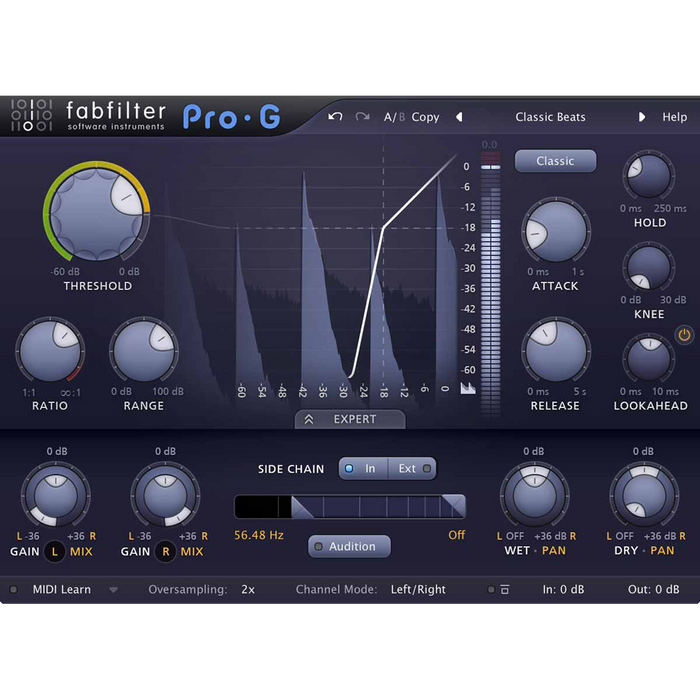This screenshot has width=700, height=700.
Task: Click the resize window icon
Action: [x=505, y=590]
